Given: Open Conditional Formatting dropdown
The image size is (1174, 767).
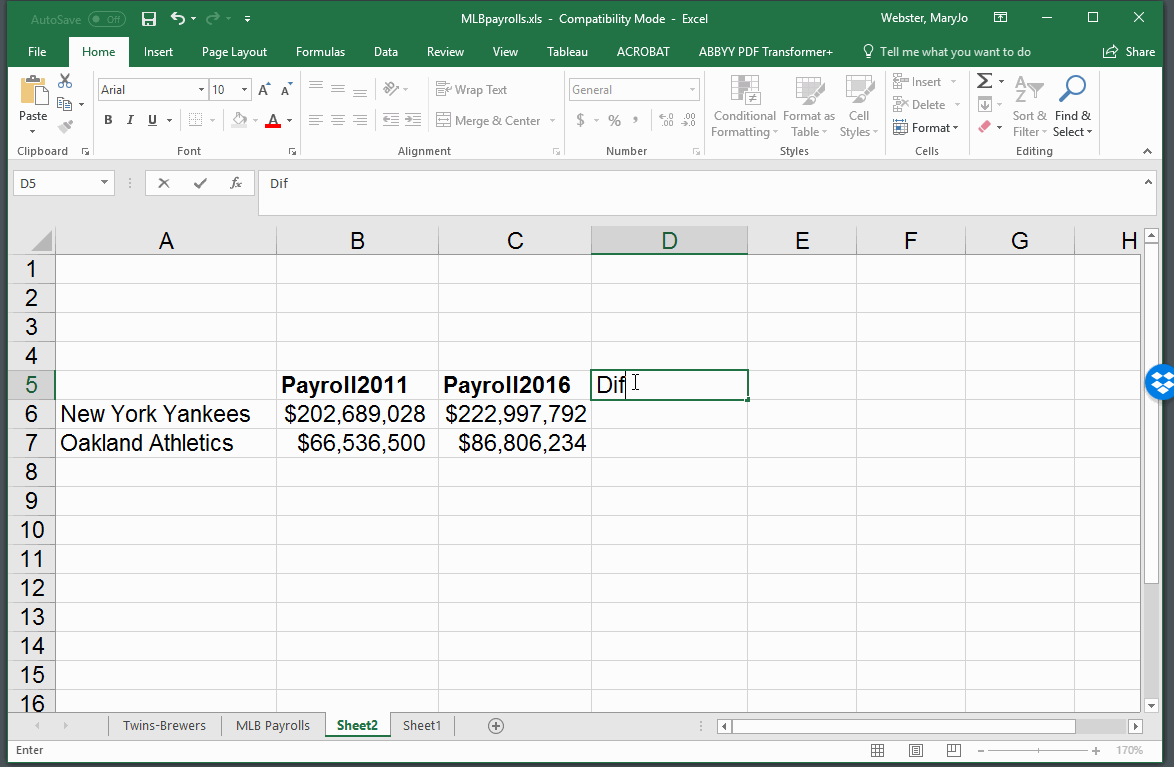Looking at the screenshot, I should 745,106.
